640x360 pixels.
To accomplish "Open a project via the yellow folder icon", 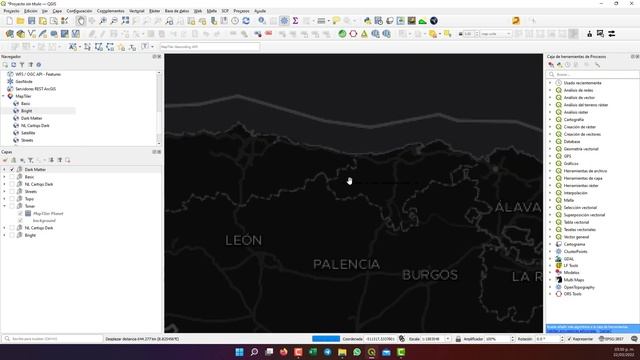I will pyautogui.click(x=20, y=21).
